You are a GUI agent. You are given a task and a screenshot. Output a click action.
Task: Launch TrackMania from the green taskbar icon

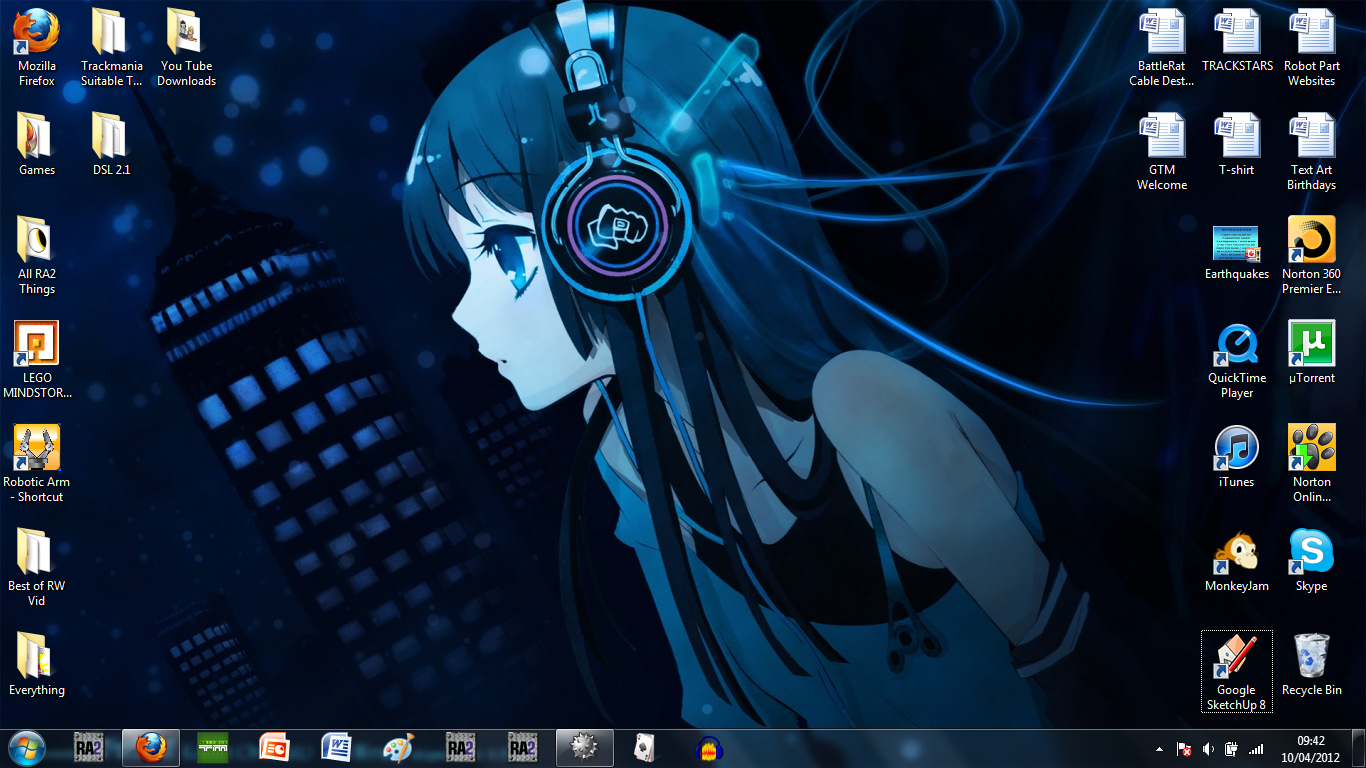pos(213,747)
